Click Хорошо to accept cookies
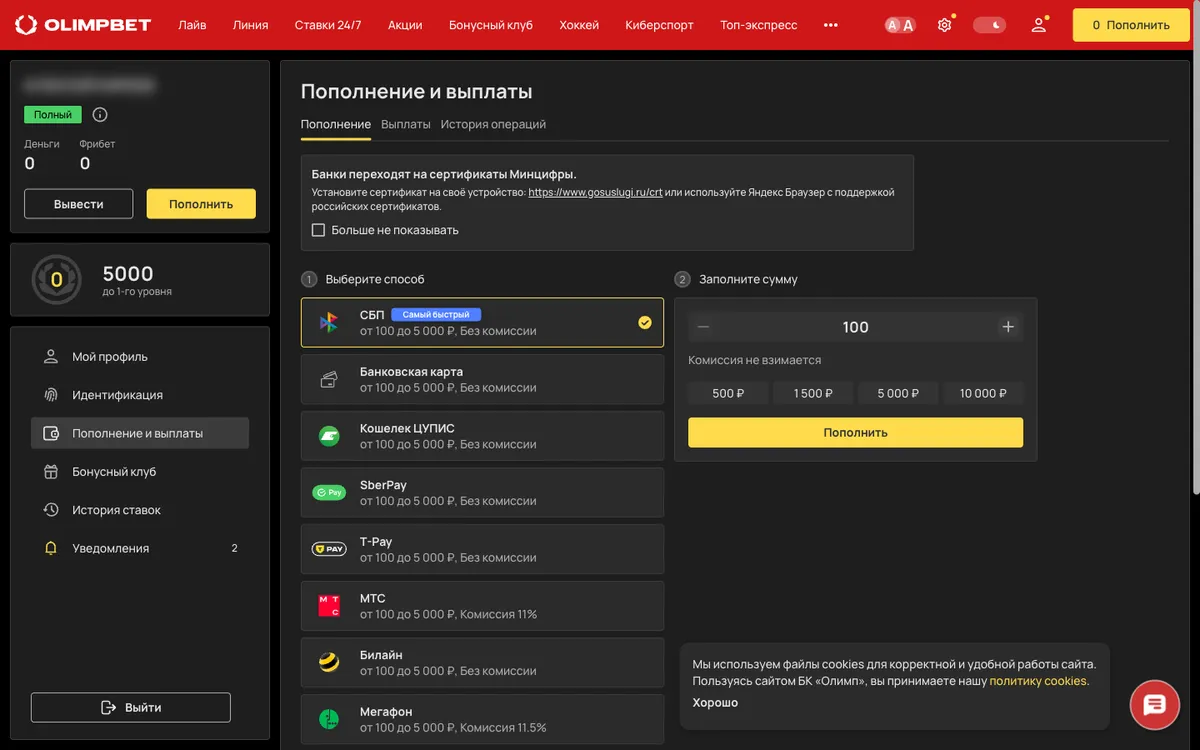The image size is (1200, 750). point(715,703)
